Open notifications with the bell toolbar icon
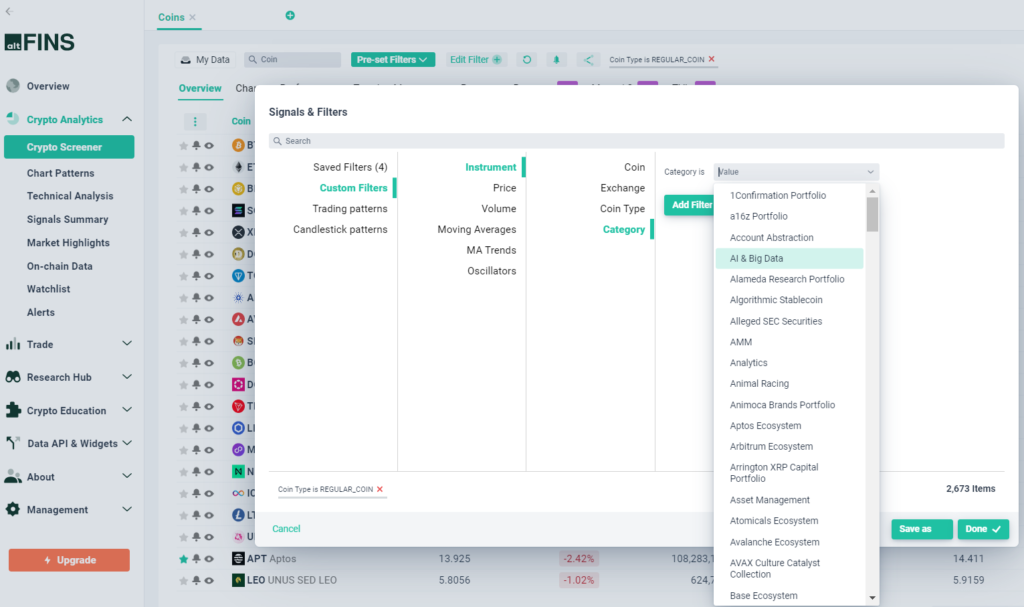The image size is (1024, 607). pos(556,59)
